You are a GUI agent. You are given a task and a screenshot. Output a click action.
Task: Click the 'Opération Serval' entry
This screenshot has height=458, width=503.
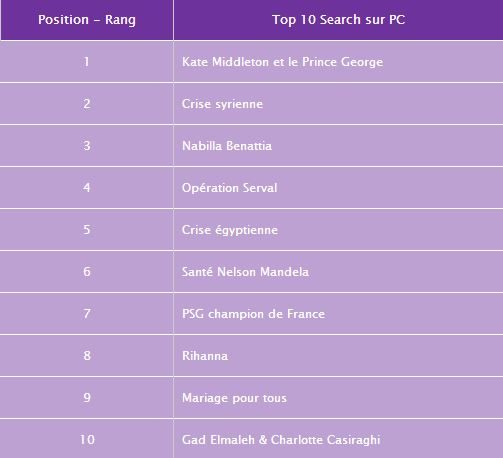[229, 188]
